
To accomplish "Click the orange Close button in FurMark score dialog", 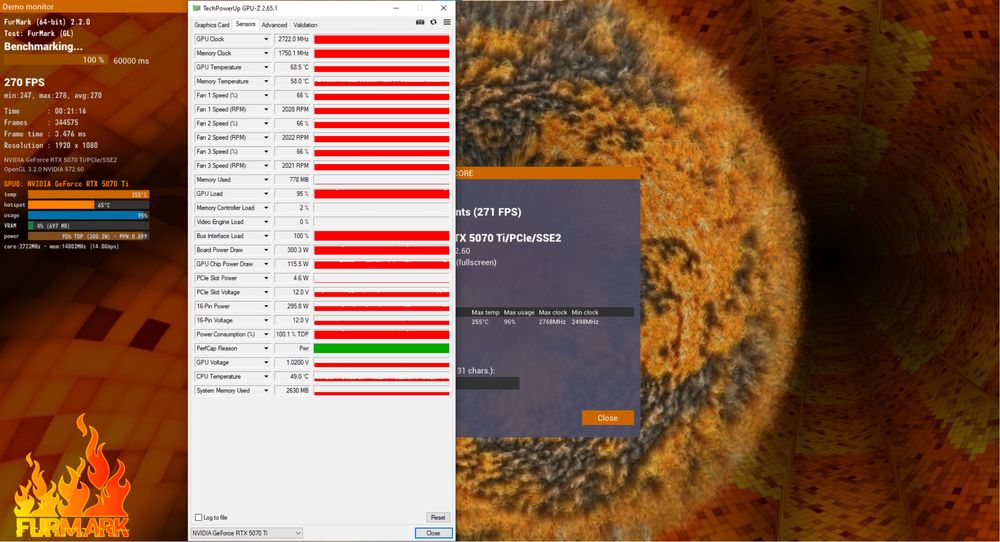I will tap(607, 418).
